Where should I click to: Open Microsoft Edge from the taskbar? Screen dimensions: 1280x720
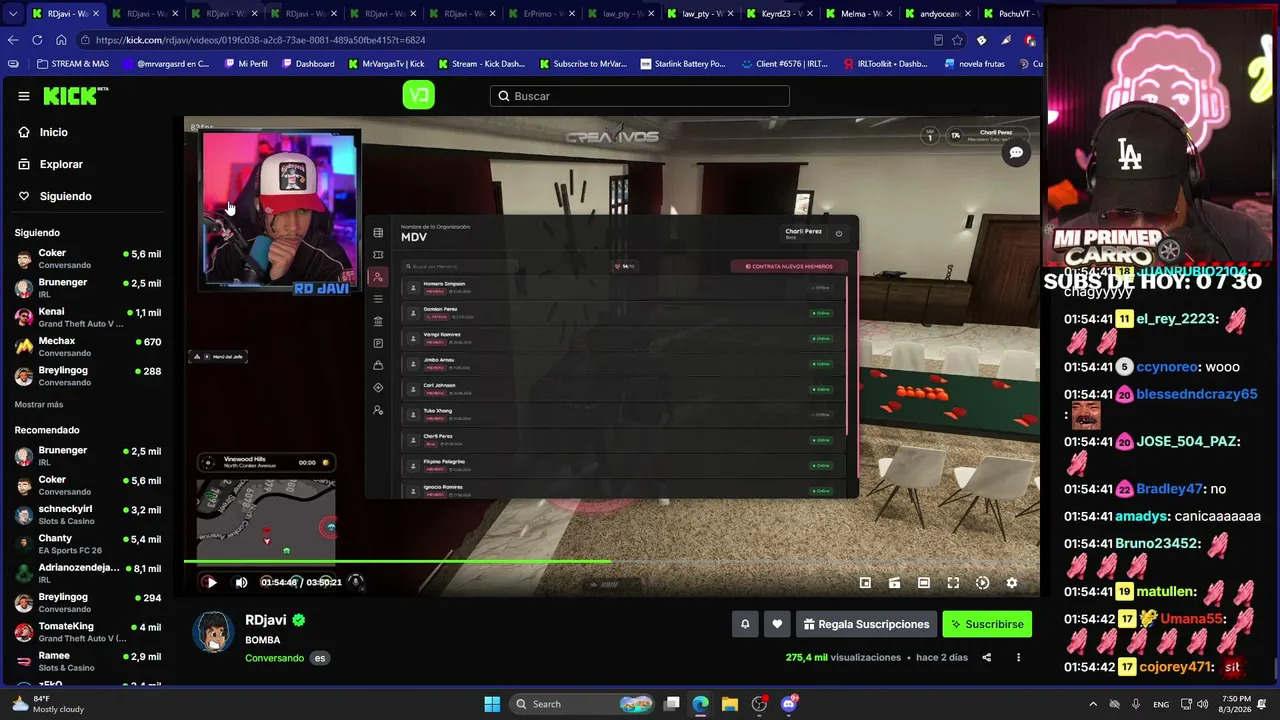pos(701,704)
